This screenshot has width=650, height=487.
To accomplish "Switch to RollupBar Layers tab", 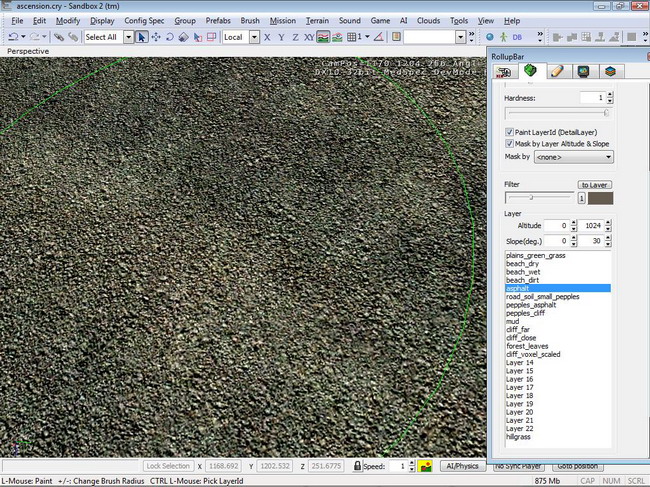I will pos(610,71).
